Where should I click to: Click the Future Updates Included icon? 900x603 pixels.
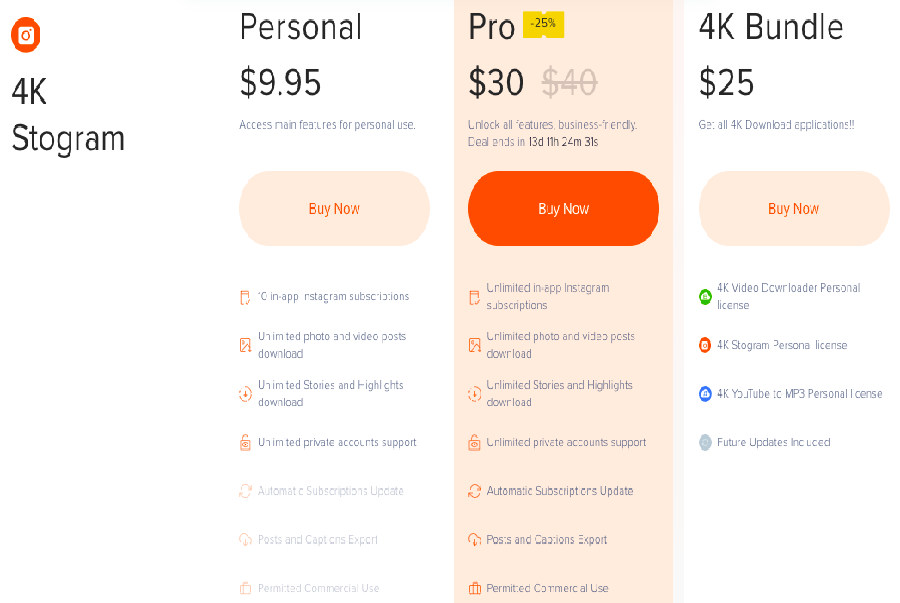click(x=705, y=442)
